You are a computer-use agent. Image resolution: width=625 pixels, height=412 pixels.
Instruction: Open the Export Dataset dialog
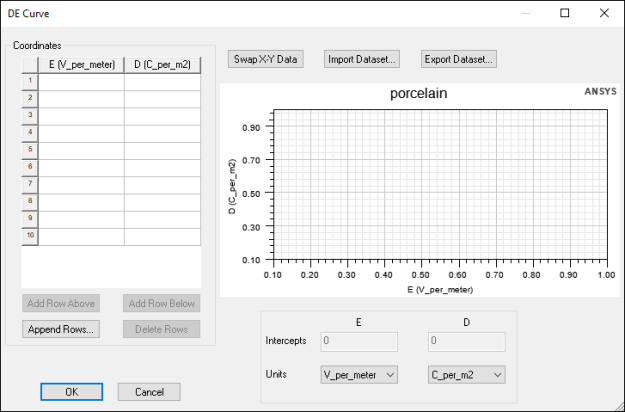[x=459, y=59]
